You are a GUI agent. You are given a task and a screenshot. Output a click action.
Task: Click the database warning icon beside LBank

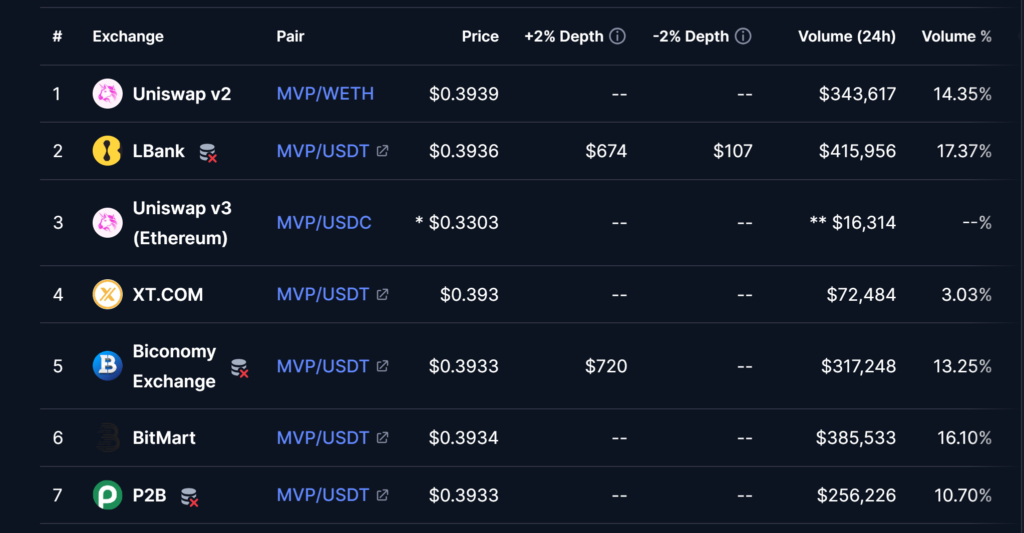[208, 153]
